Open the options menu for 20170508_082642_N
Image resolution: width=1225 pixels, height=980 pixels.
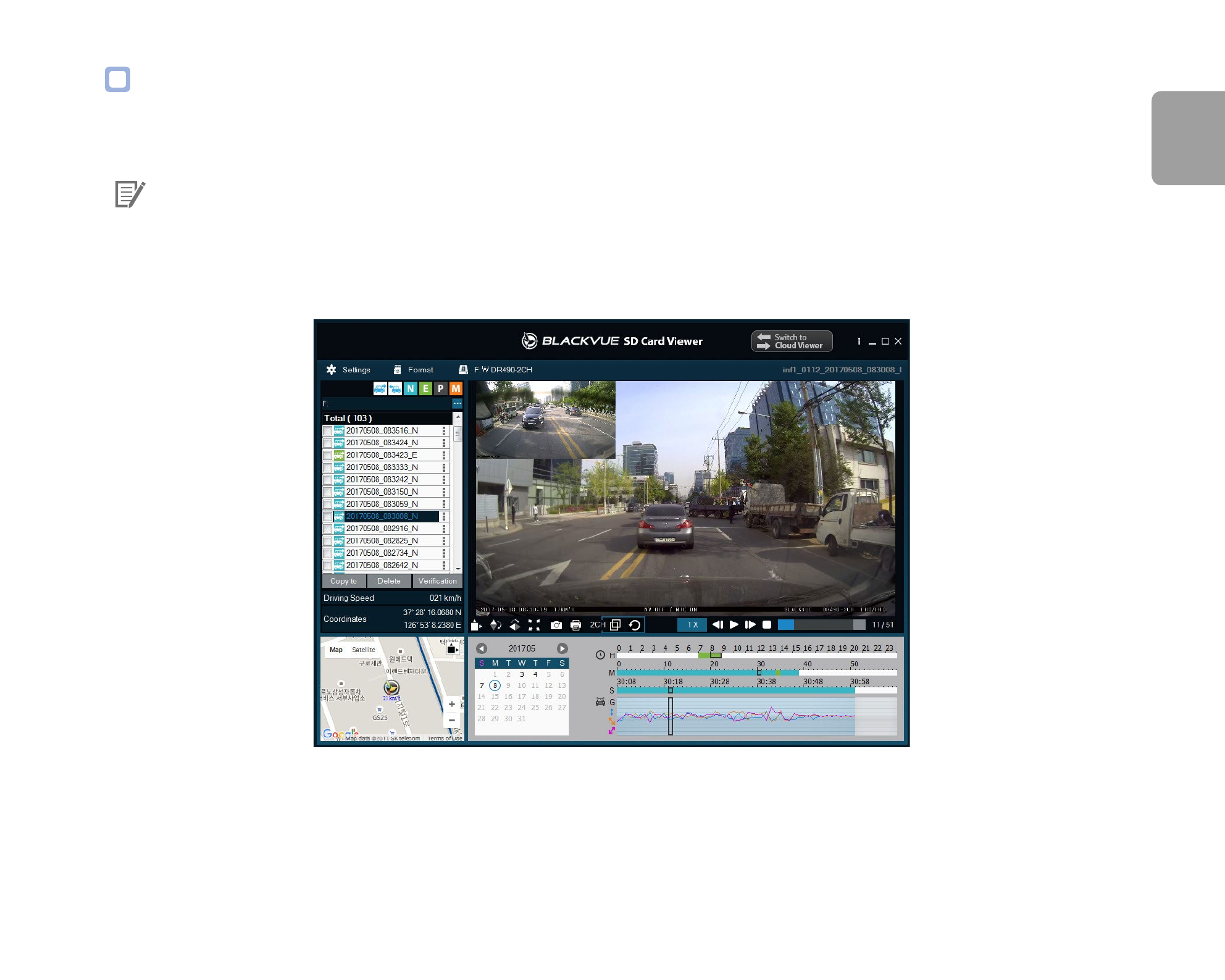[x=444, y=565]
